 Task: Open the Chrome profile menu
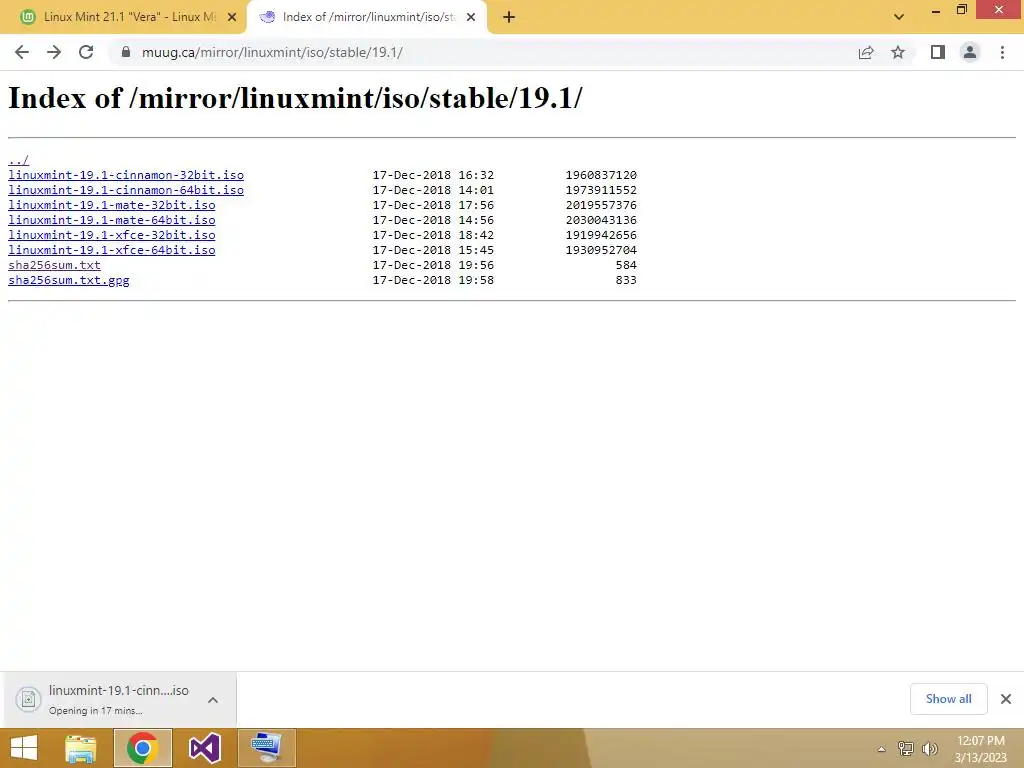click(x=970, y=52)
